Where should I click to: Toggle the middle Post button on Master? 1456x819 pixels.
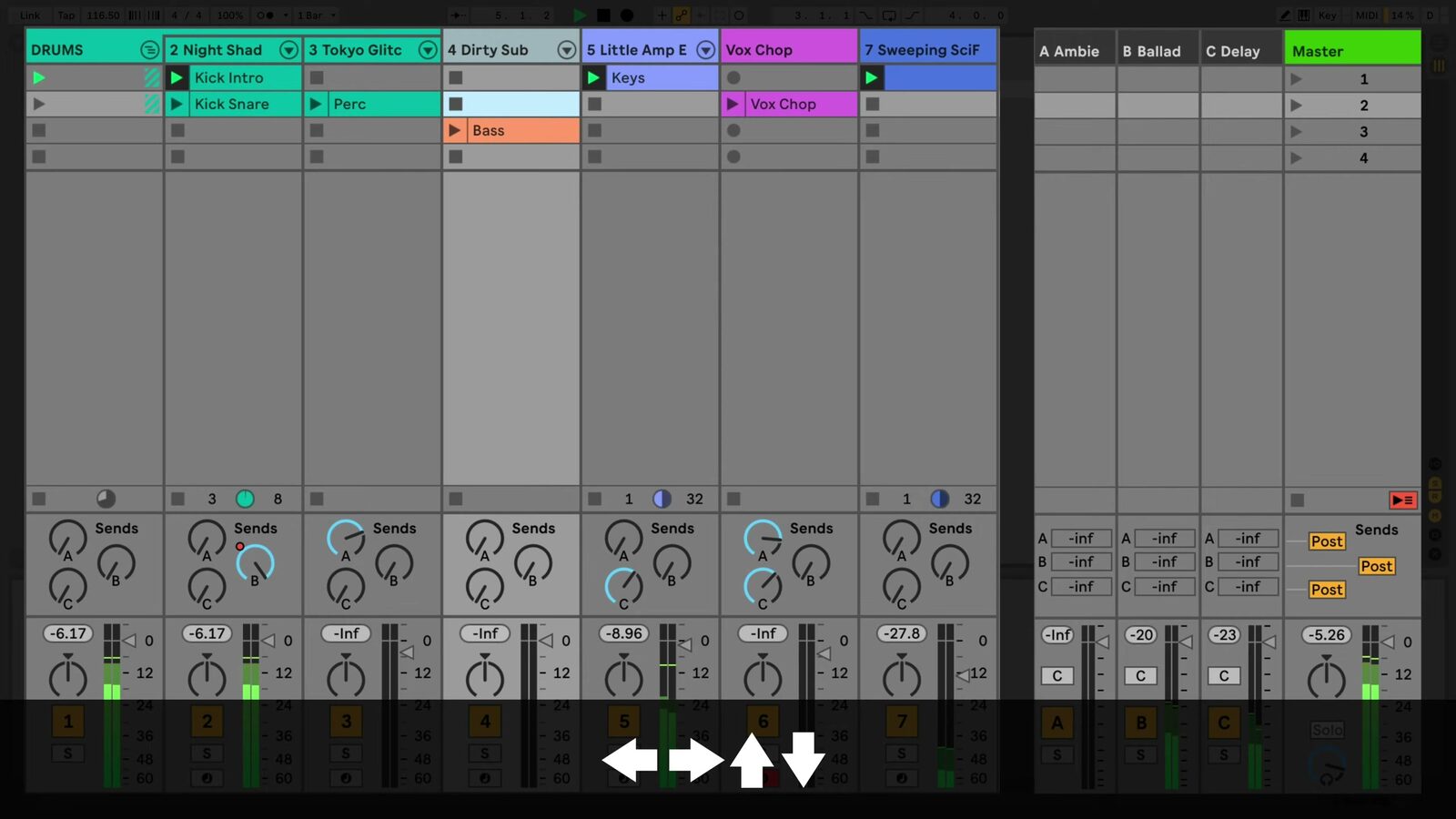(1377, 566)
